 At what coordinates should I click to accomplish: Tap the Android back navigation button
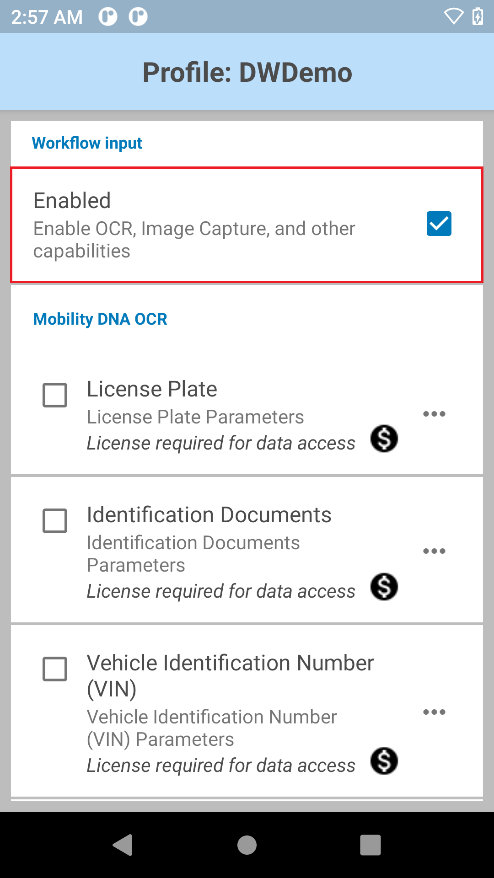click(123, 845)
